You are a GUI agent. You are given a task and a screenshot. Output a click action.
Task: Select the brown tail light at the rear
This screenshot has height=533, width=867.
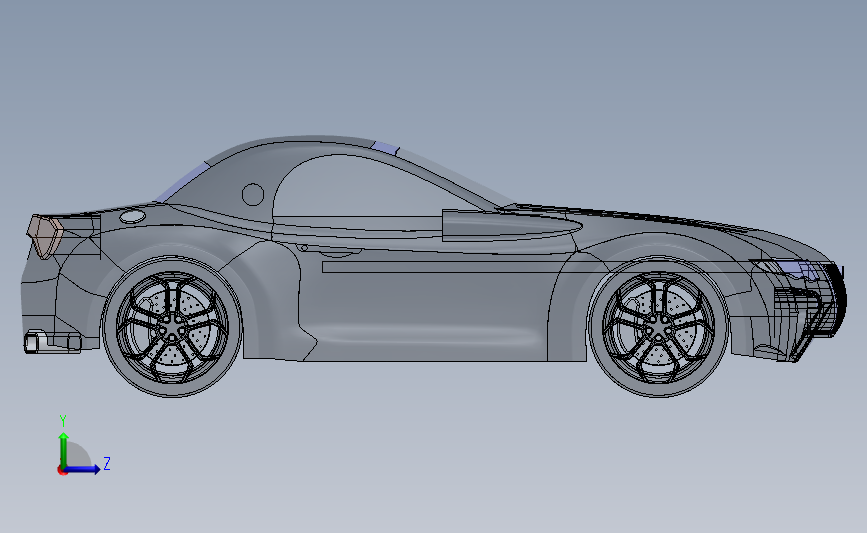(x=46, y=237)
